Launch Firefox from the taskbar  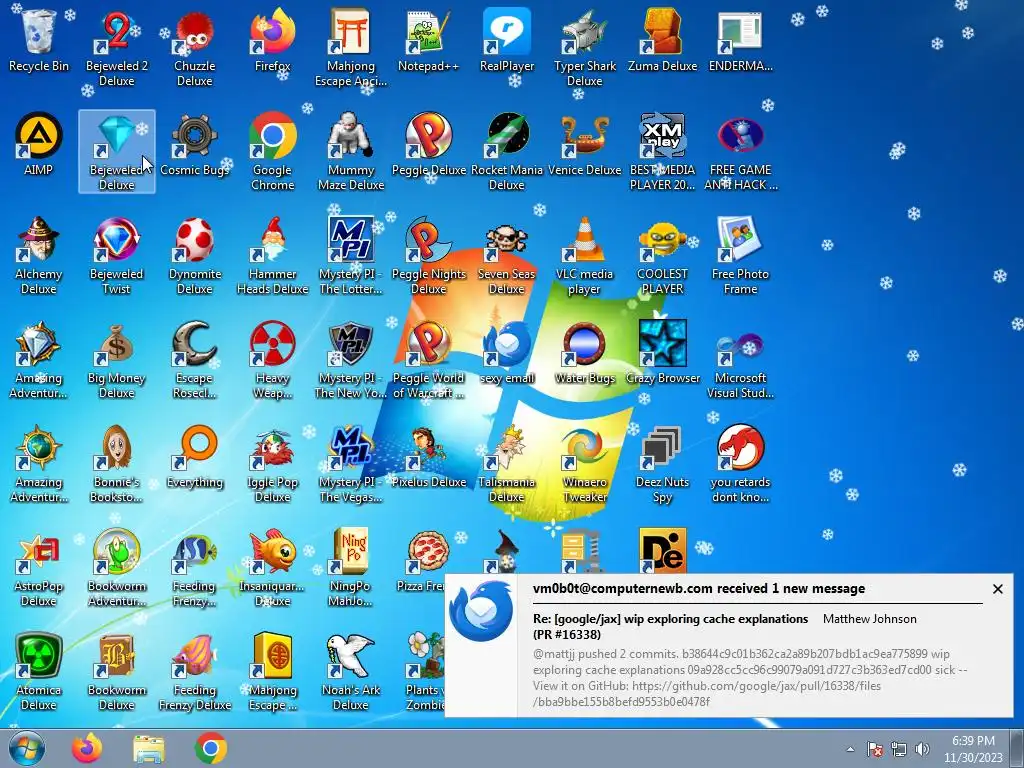87,748
